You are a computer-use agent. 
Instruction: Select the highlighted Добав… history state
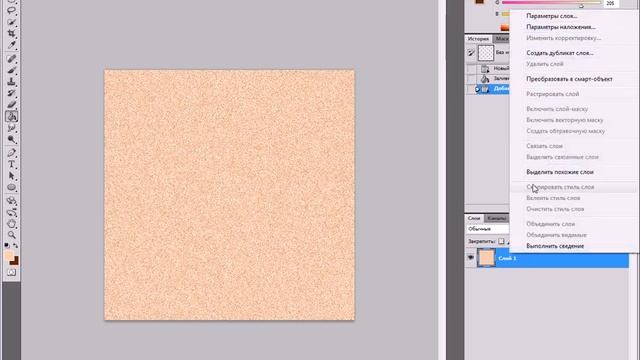(x=493, y=89)
